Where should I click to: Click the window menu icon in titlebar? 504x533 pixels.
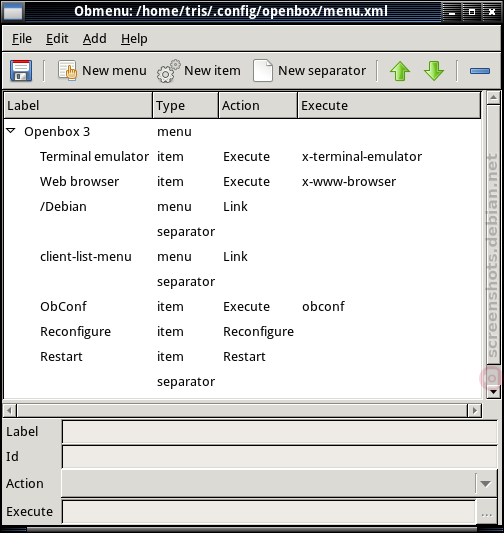(x=13, y=12)
